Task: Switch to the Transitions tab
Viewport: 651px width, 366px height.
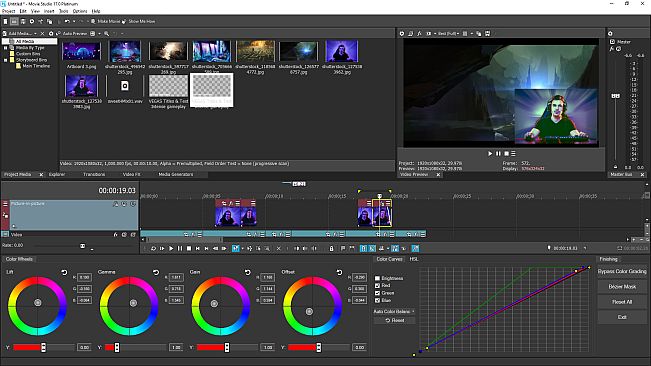Action: pos(94,174)
